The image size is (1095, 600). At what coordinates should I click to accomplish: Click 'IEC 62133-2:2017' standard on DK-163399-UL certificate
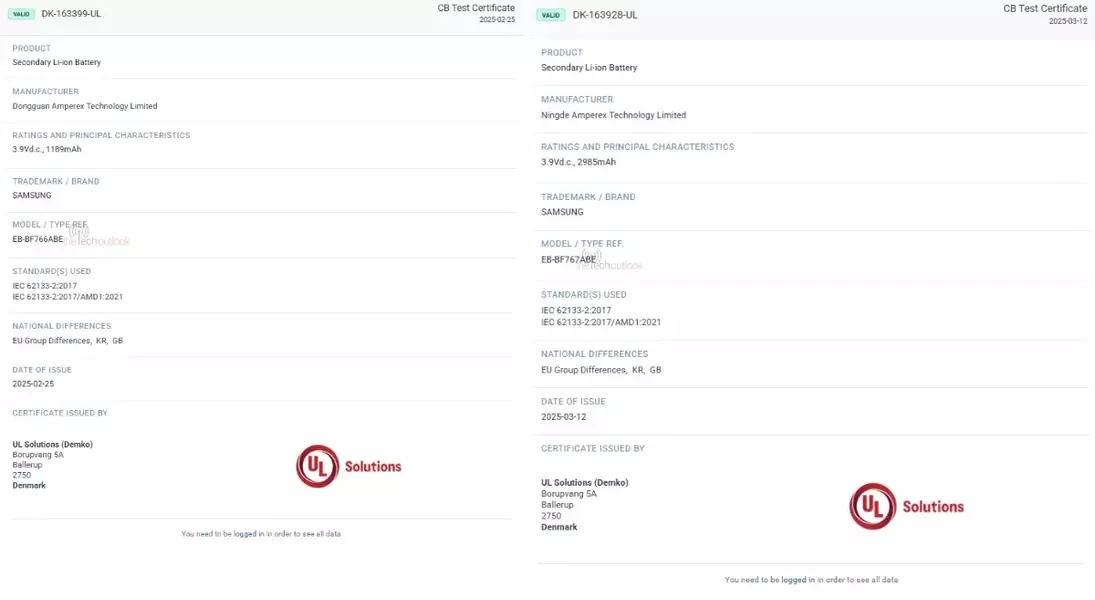coord(45,286)
